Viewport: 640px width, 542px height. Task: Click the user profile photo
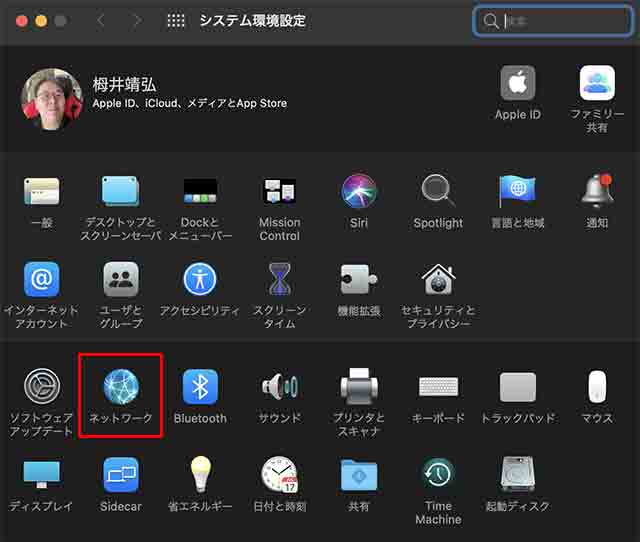52,99
